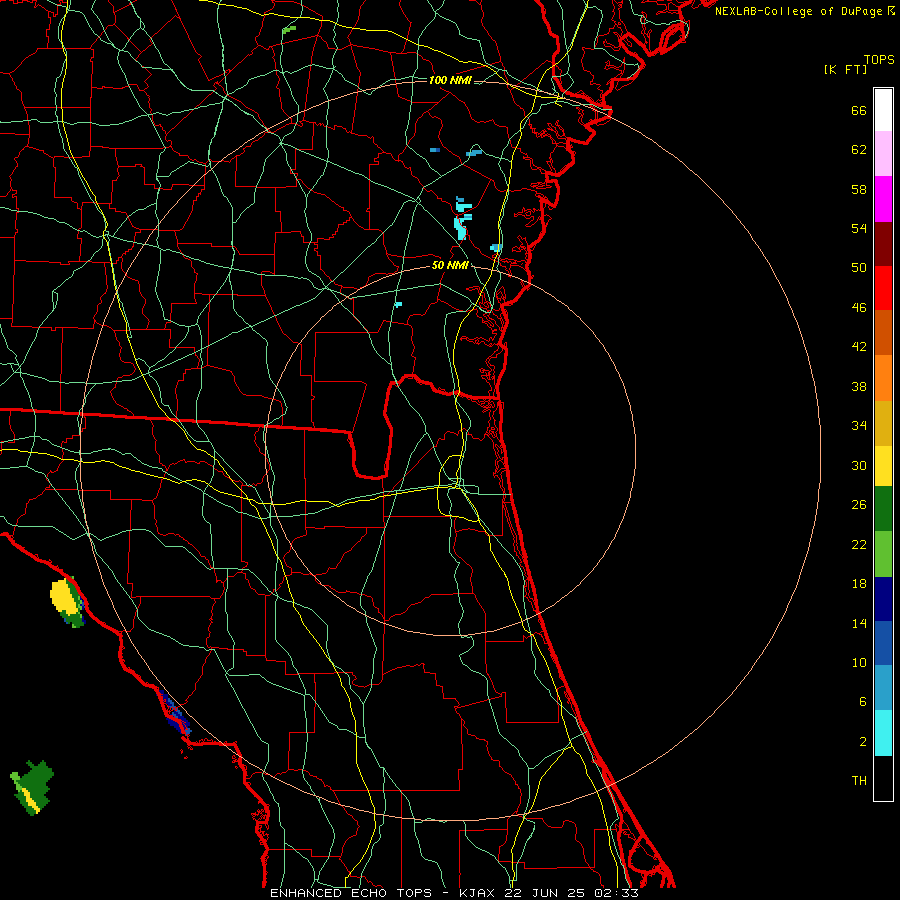This screenshot has width=900, height=900.
Task: Click the light blue 14 kft legend swatch
Action: [x=883, y=688]
